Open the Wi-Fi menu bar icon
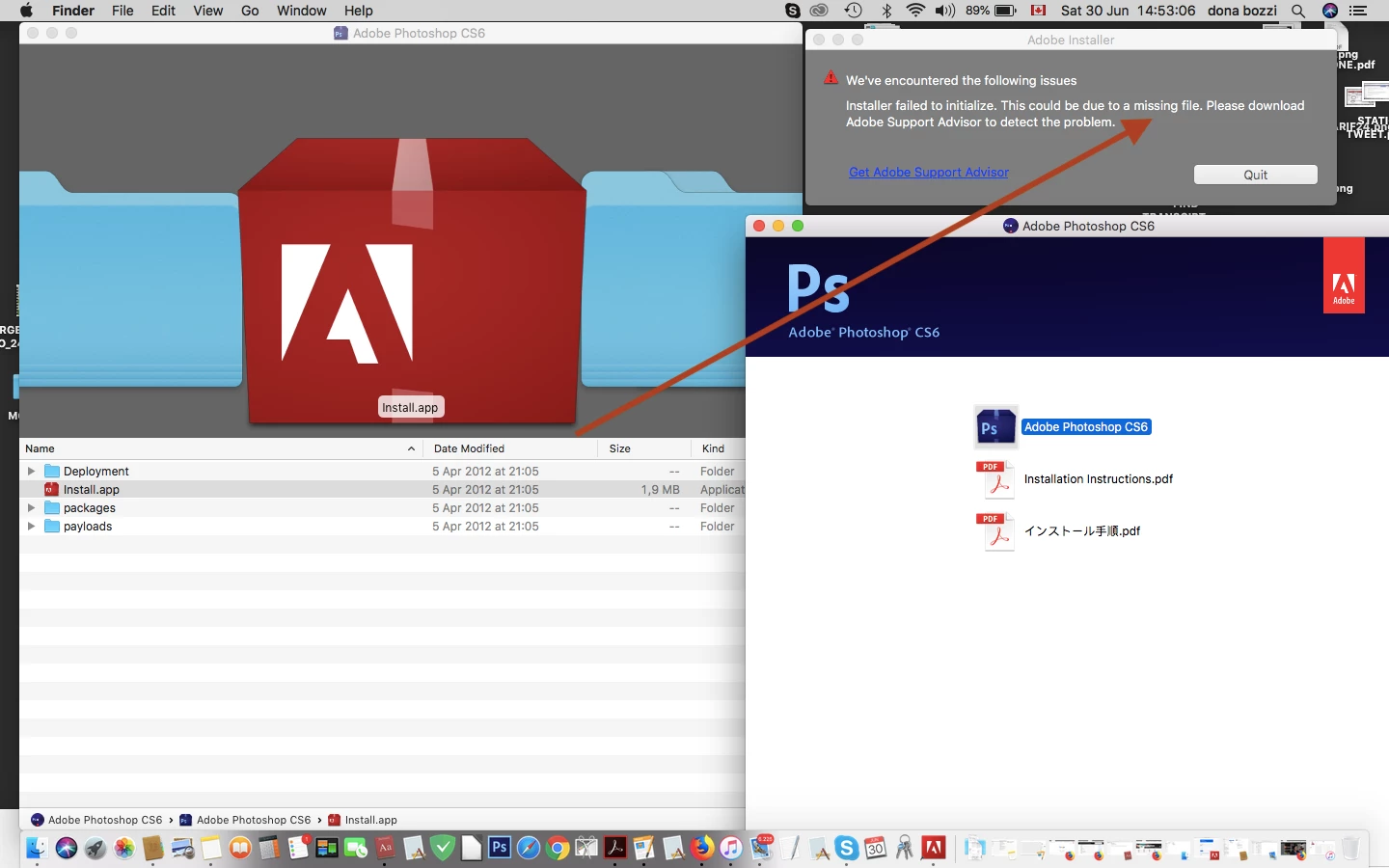The height and width of the screenshot is (868, 1389). 915,11
